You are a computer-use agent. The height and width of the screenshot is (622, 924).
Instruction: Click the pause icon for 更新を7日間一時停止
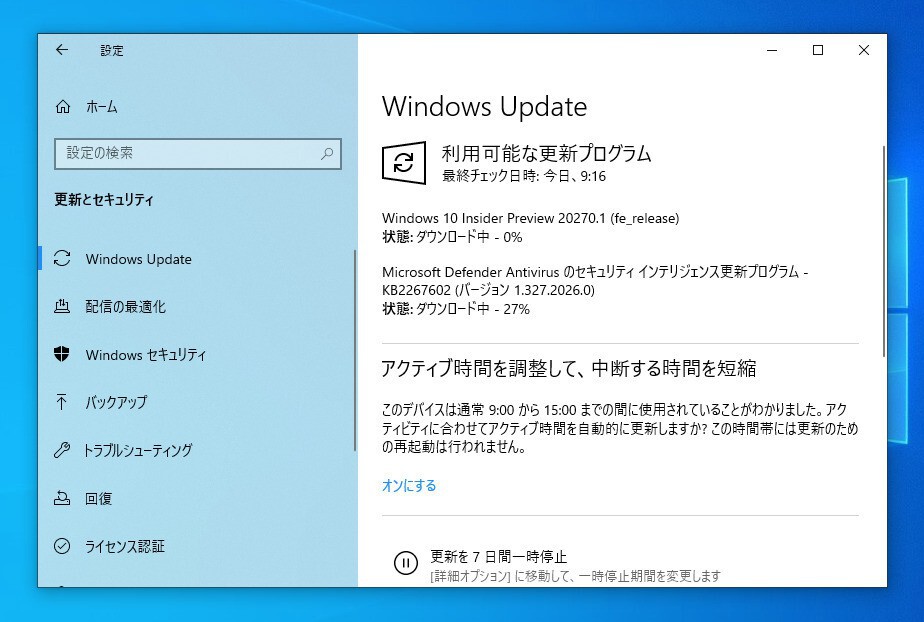click(x=405, y=563)
